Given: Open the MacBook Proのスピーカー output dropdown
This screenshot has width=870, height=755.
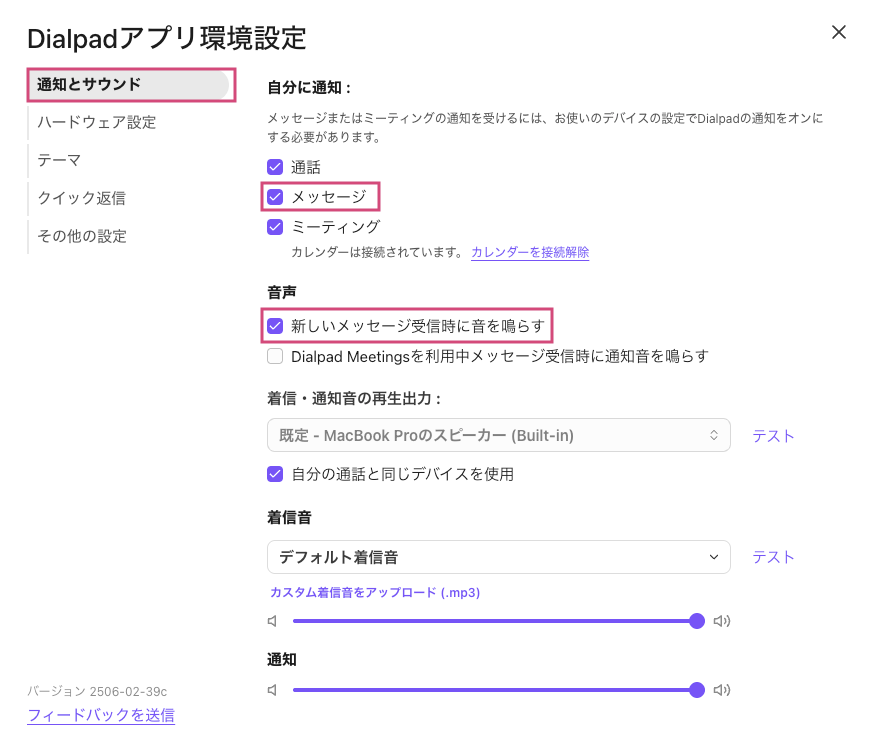Looking at the screenshot, I should click(498, 435).
